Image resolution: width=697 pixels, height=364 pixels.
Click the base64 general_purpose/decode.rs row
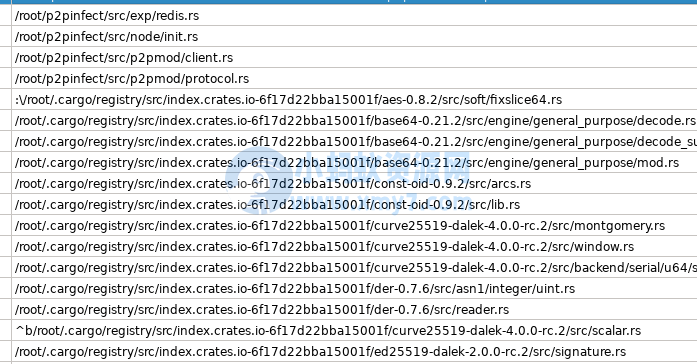coord(354,120)
